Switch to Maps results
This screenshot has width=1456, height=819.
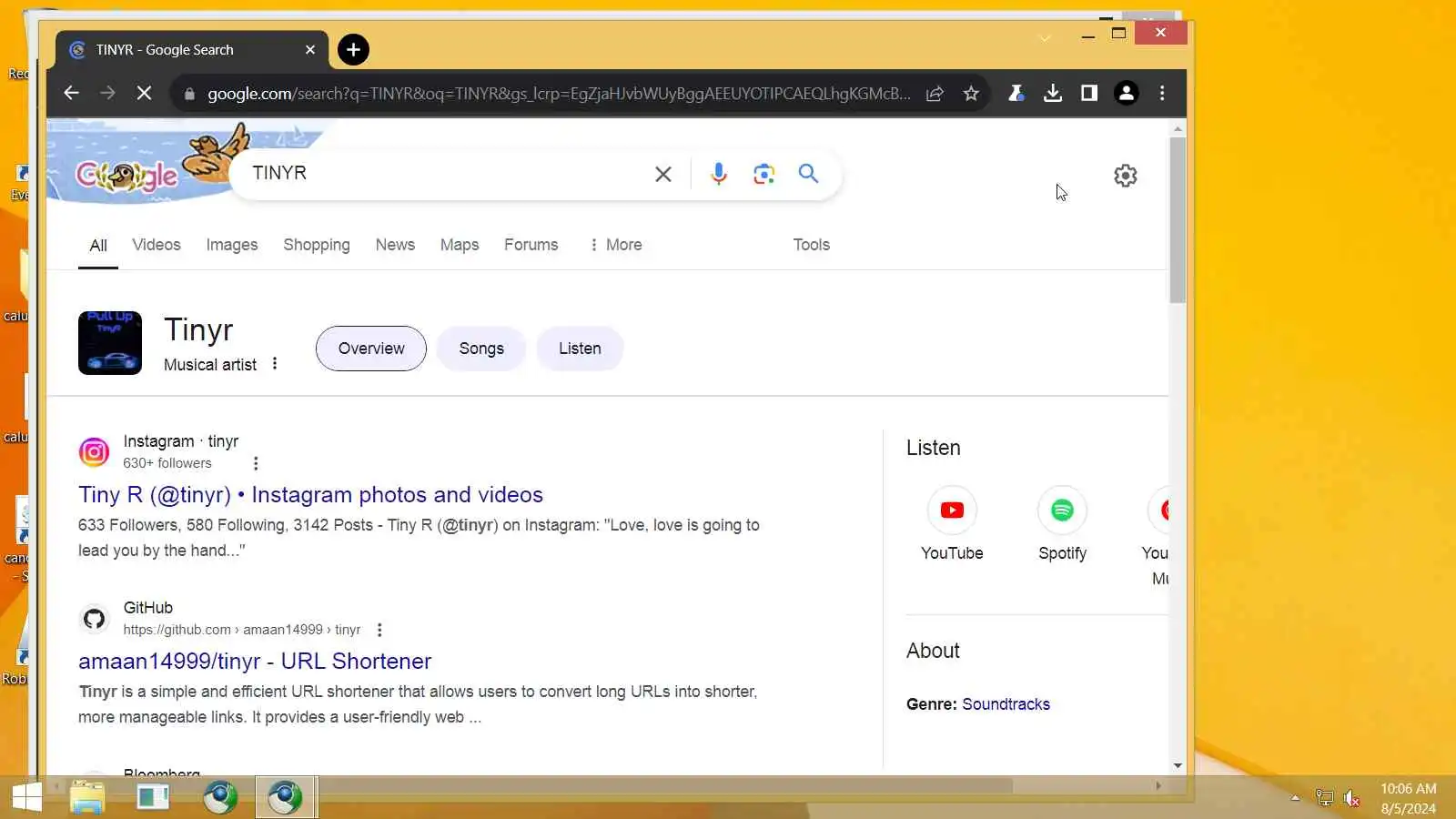pyautogui.click(x=460, y=245)
